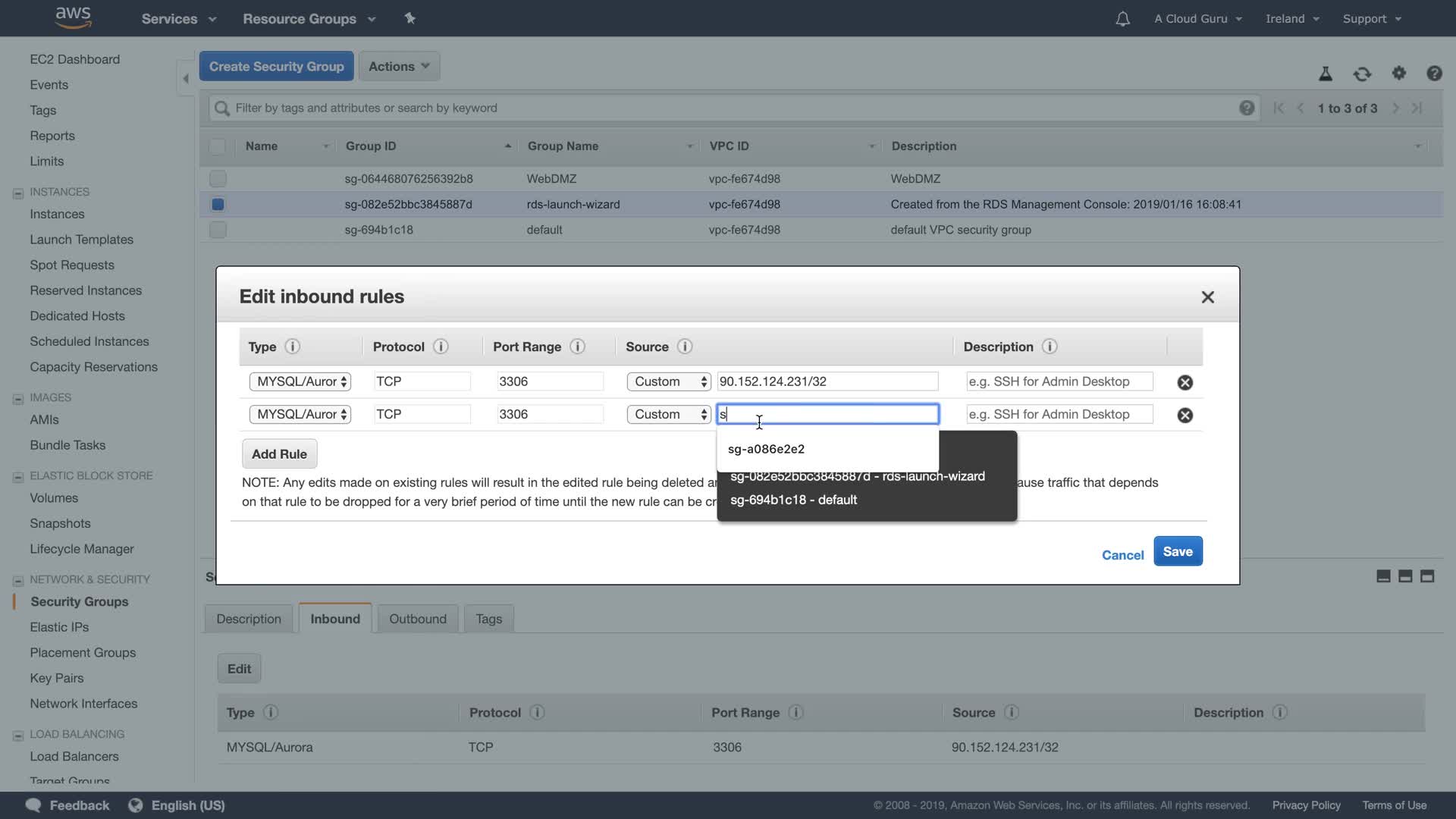Open the second rule's Custom source dropdown

[668, 414]
